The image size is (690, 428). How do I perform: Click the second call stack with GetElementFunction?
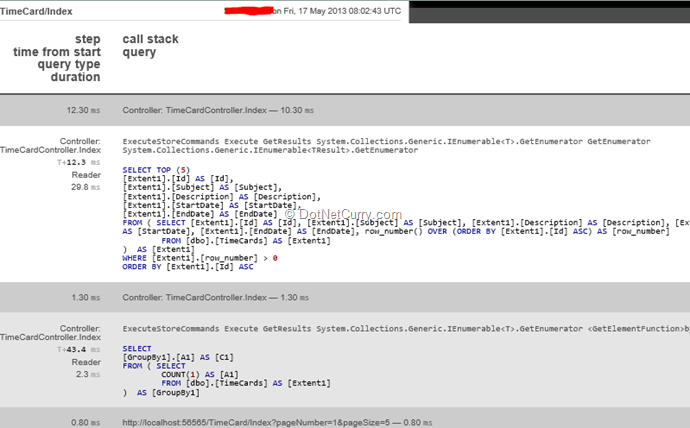point(405,328)
